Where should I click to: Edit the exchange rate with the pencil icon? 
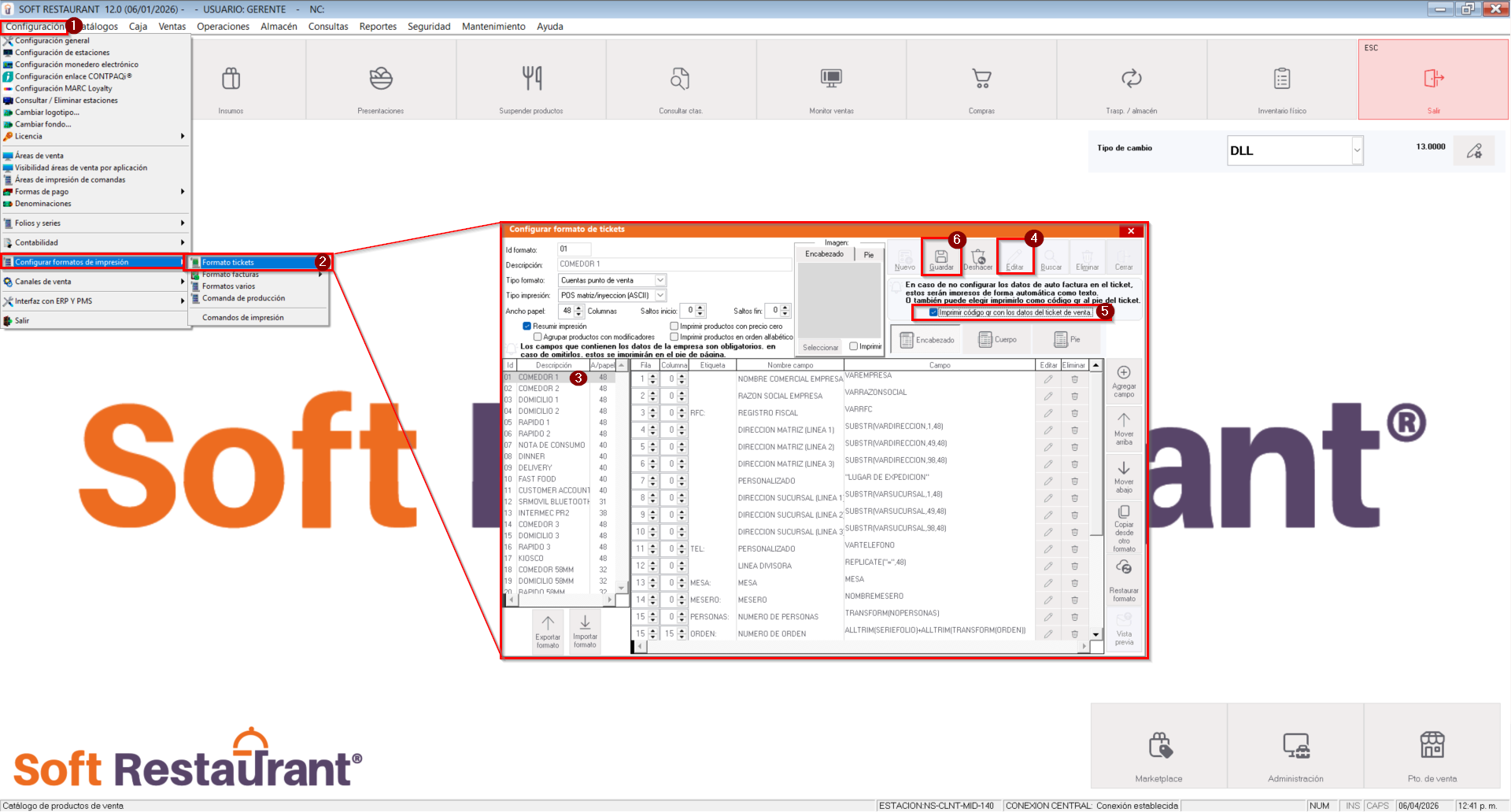coord(1474,150)
